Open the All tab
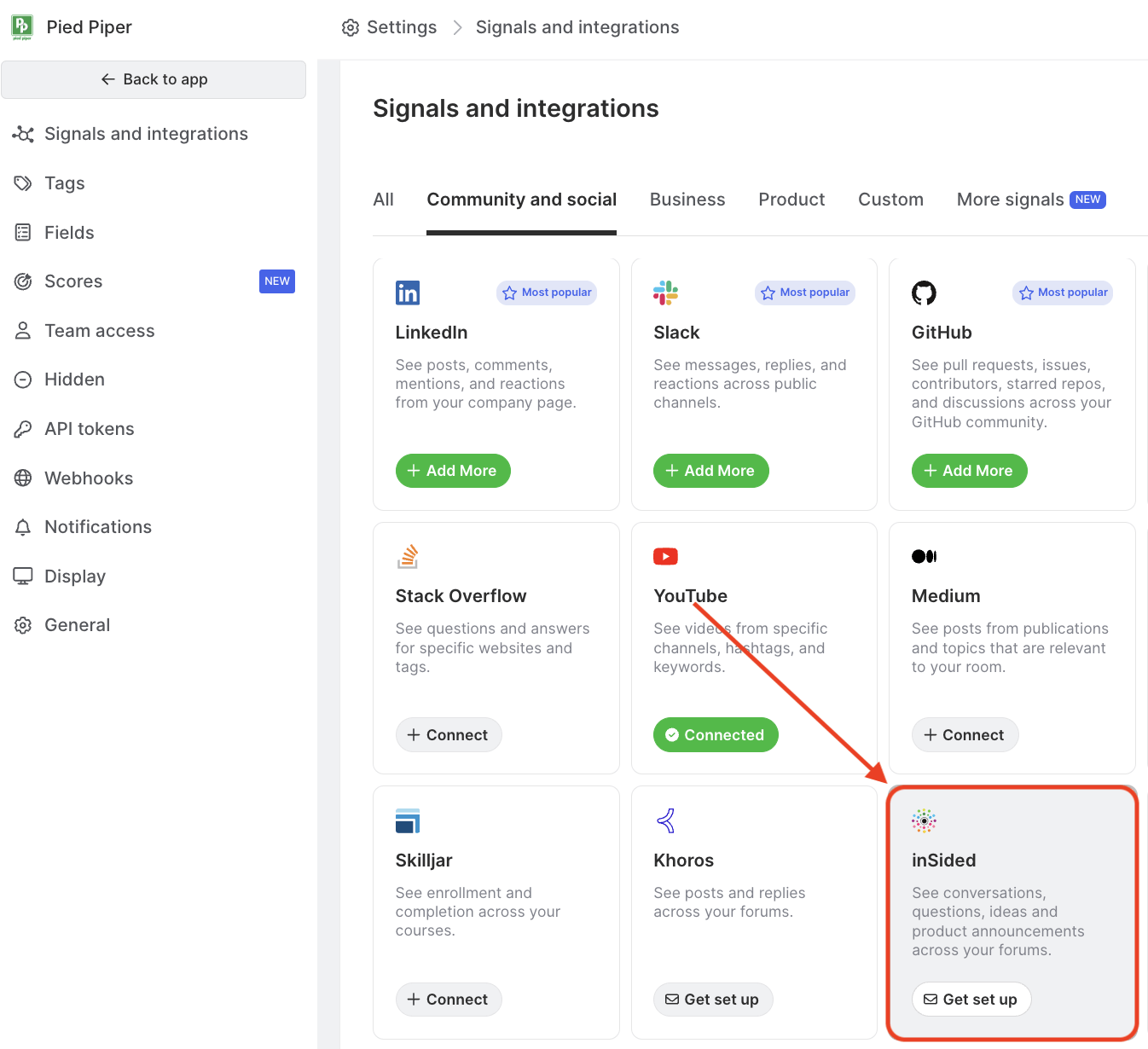Screen dimensions: 1148x1049 click(384, 200)
